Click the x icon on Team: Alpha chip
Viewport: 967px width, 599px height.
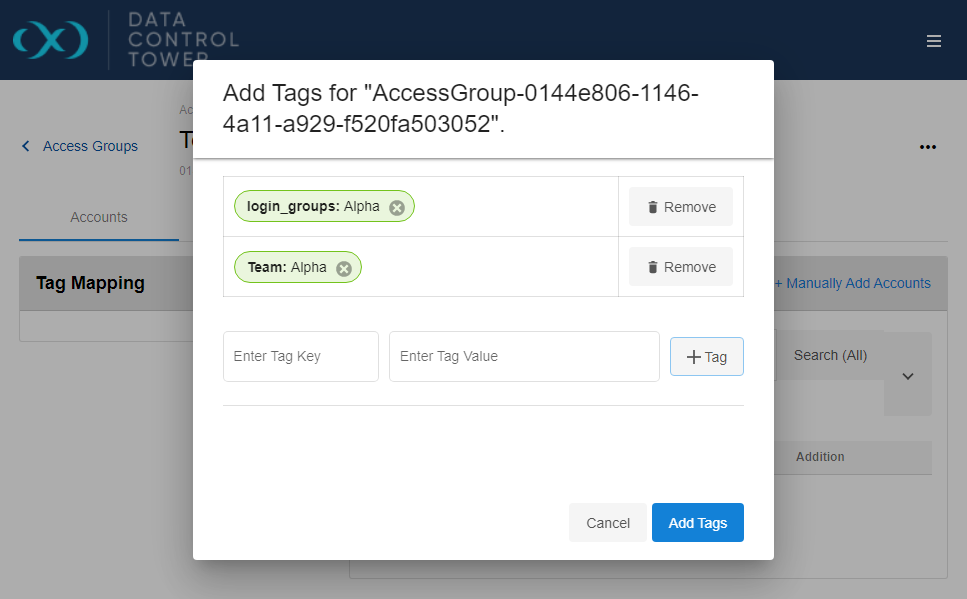pos(344,268)
